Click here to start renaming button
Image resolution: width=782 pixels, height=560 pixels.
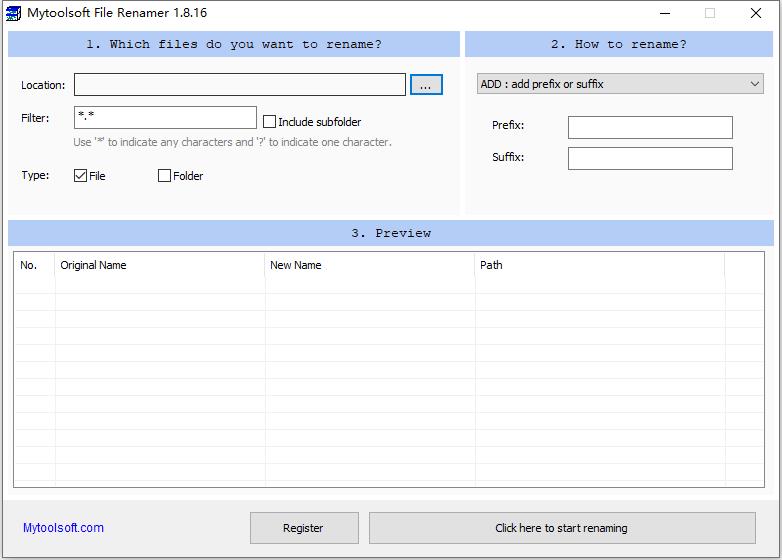(562, 528)
